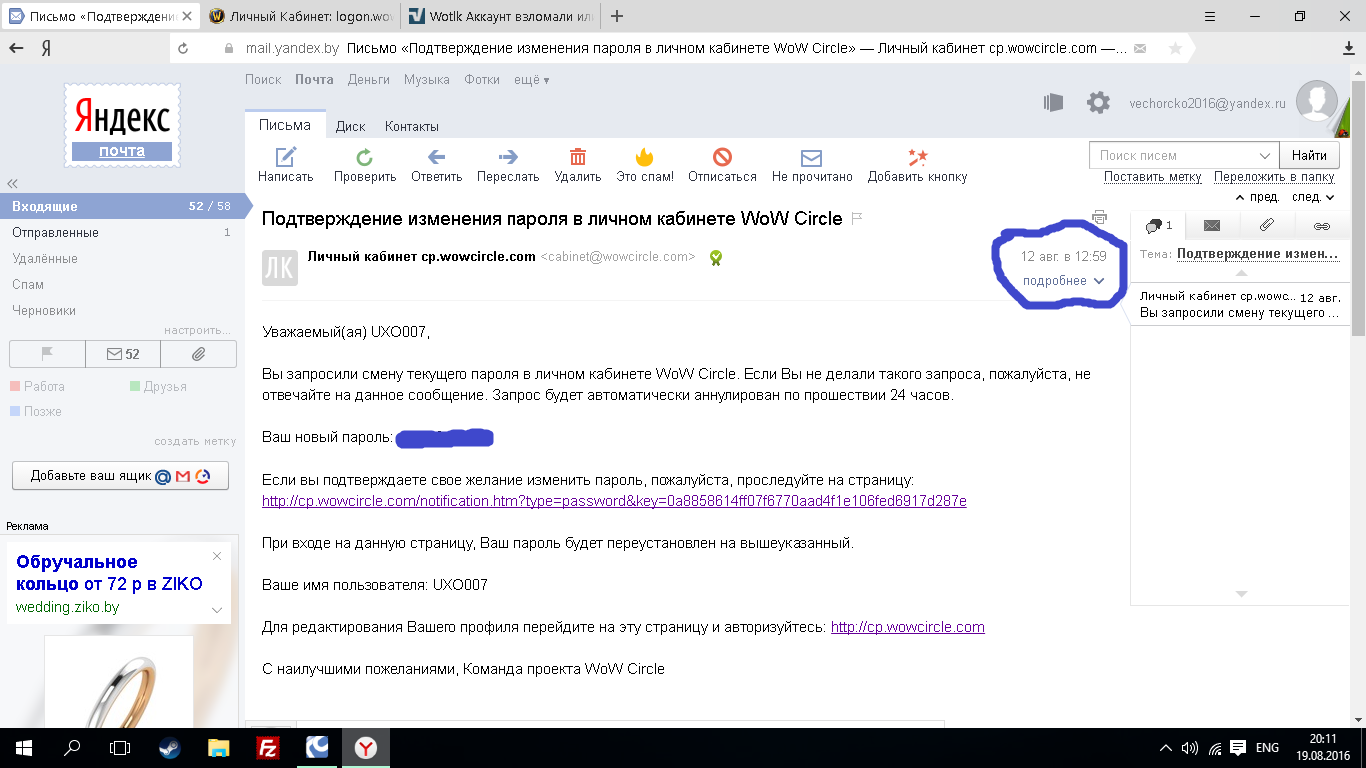
Task: Delete the email with Удалить trash icon
Action: 577,157
